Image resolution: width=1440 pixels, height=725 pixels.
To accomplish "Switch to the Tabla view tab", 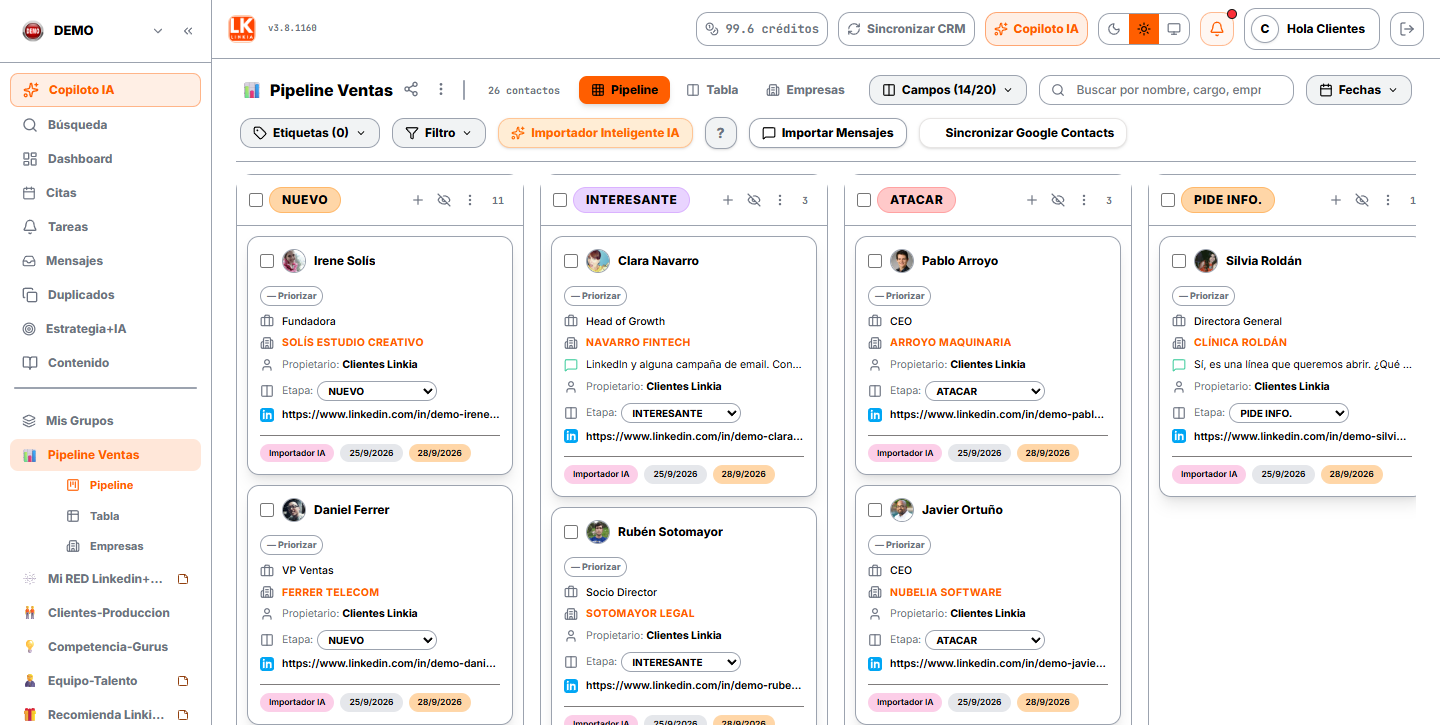I will 713,90.
